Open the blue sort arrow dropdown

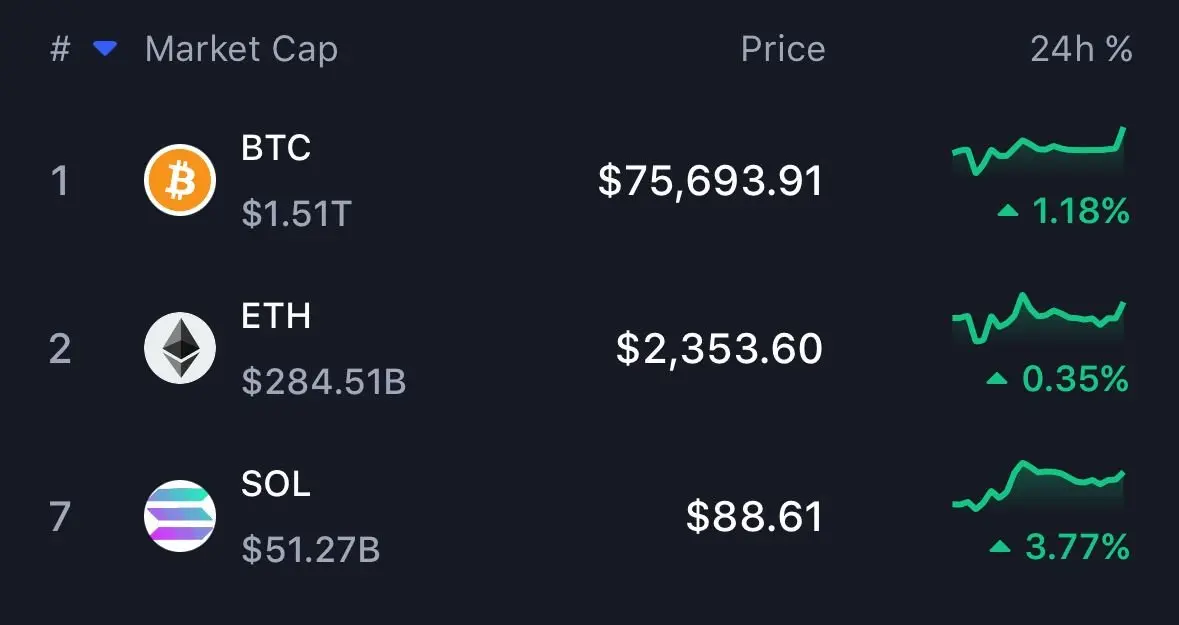coord(105,49)
